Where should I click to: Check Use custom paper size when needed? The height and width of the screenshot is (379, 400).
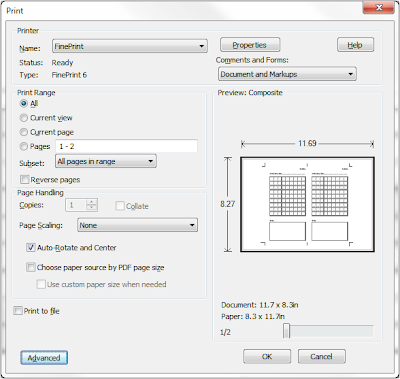tap(41, 284)
